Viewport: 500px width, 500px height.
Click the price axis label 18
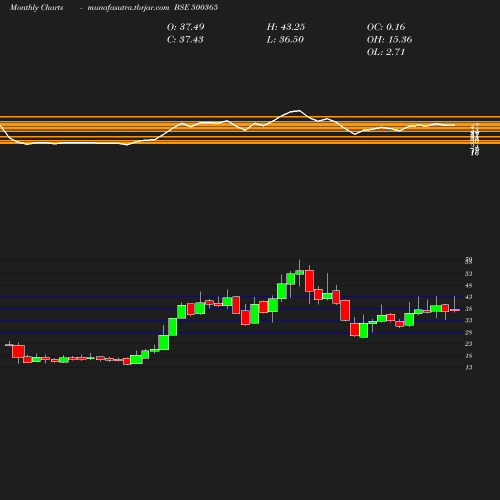(x=469, y=356)
